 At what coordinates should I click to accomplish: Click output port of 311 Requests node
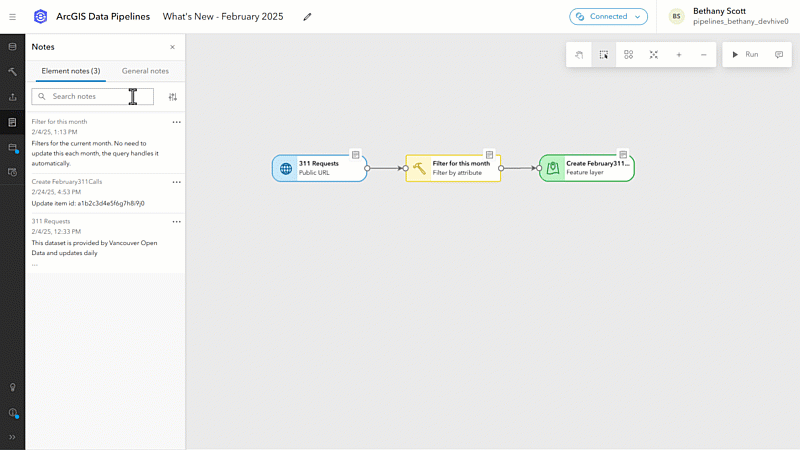click(x=367, y=168)
